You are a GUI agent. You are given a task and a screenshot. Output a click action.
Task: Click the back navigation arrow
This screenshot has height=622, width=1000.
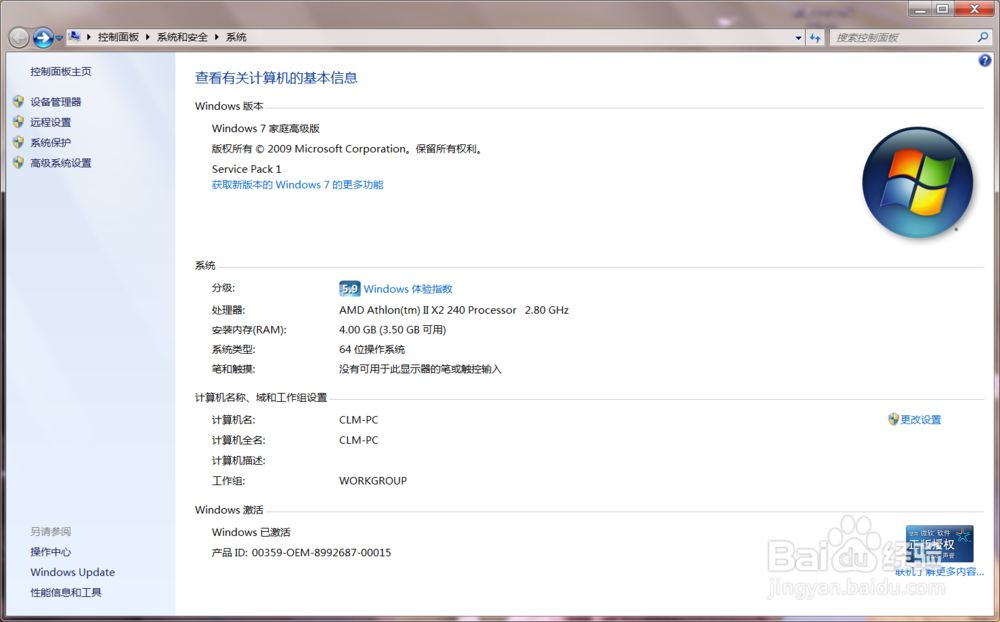tap(18, 37)
